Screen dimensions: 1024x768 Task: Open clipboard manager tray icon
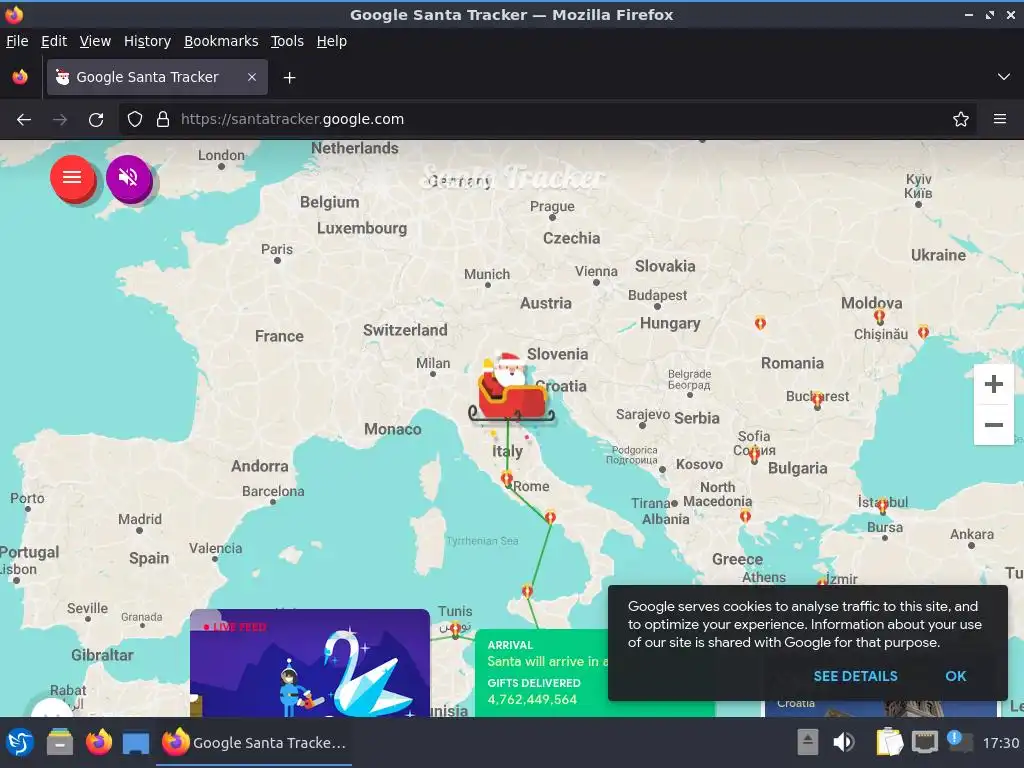[x=889, y=743]
